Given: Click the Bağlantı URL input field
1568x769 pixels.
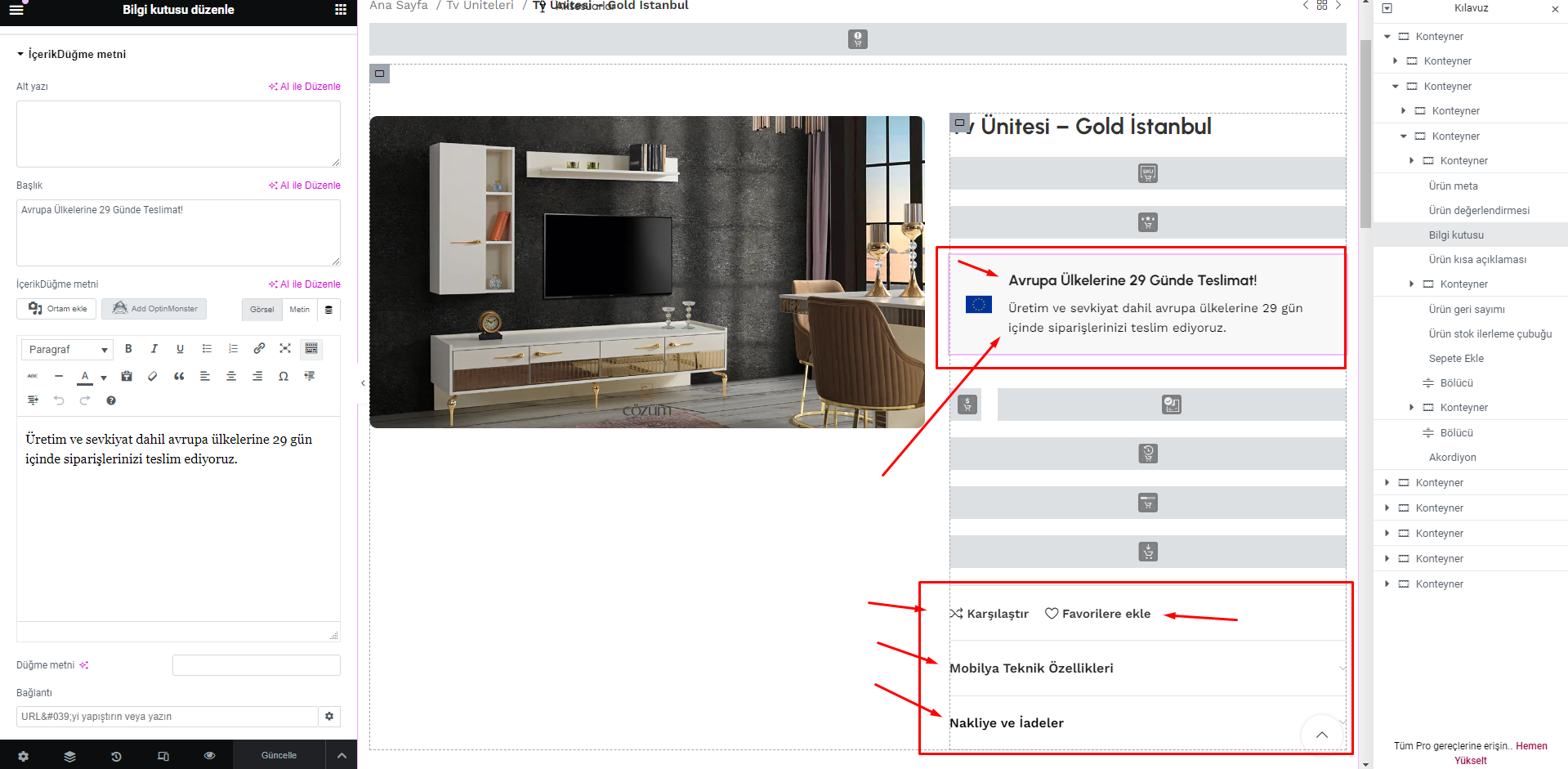Looking at the screenshot, I should click(x=168, y=717).
